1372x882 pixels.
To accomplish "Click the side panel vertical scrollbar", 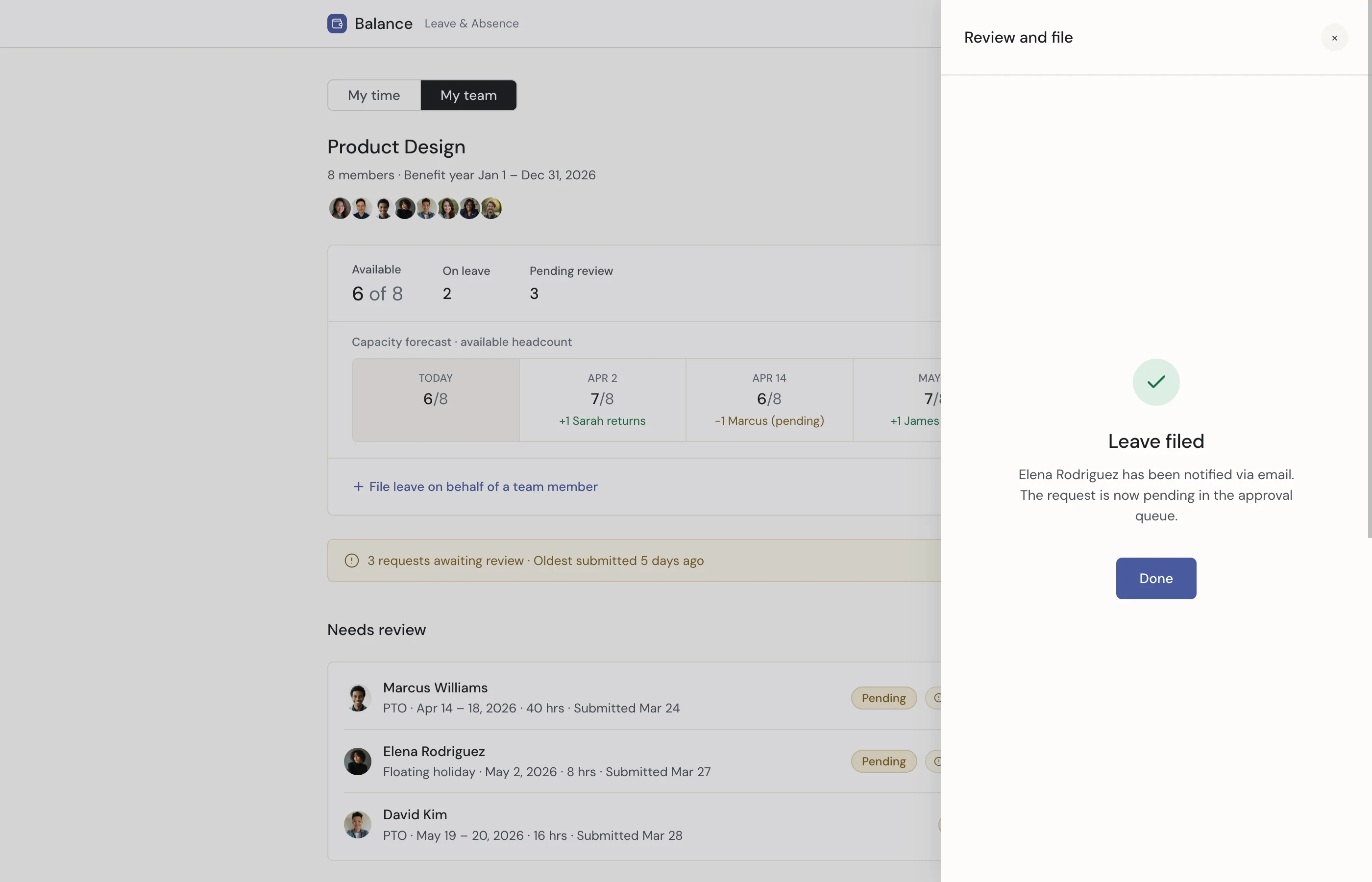I will (1369, 269).
